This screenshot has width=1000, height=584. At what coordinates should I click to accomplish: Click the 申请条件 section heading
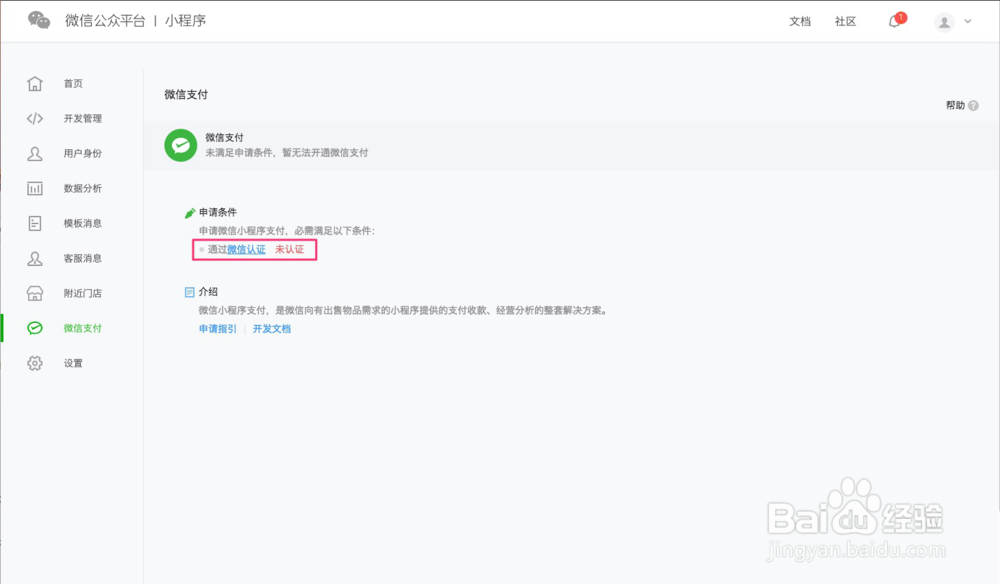[x=217, y=212]
